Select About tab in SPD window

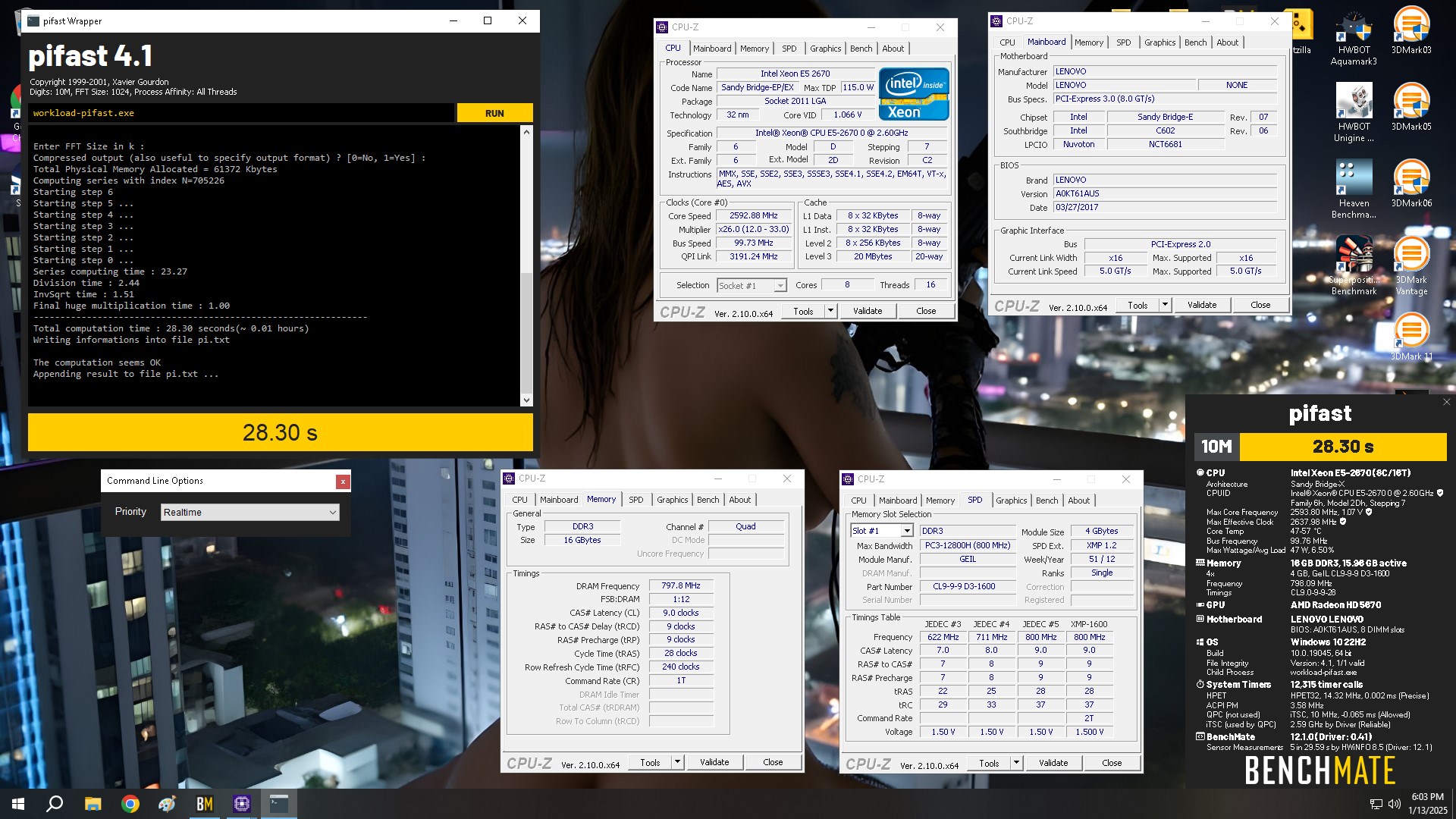(x=1078, y=500)
